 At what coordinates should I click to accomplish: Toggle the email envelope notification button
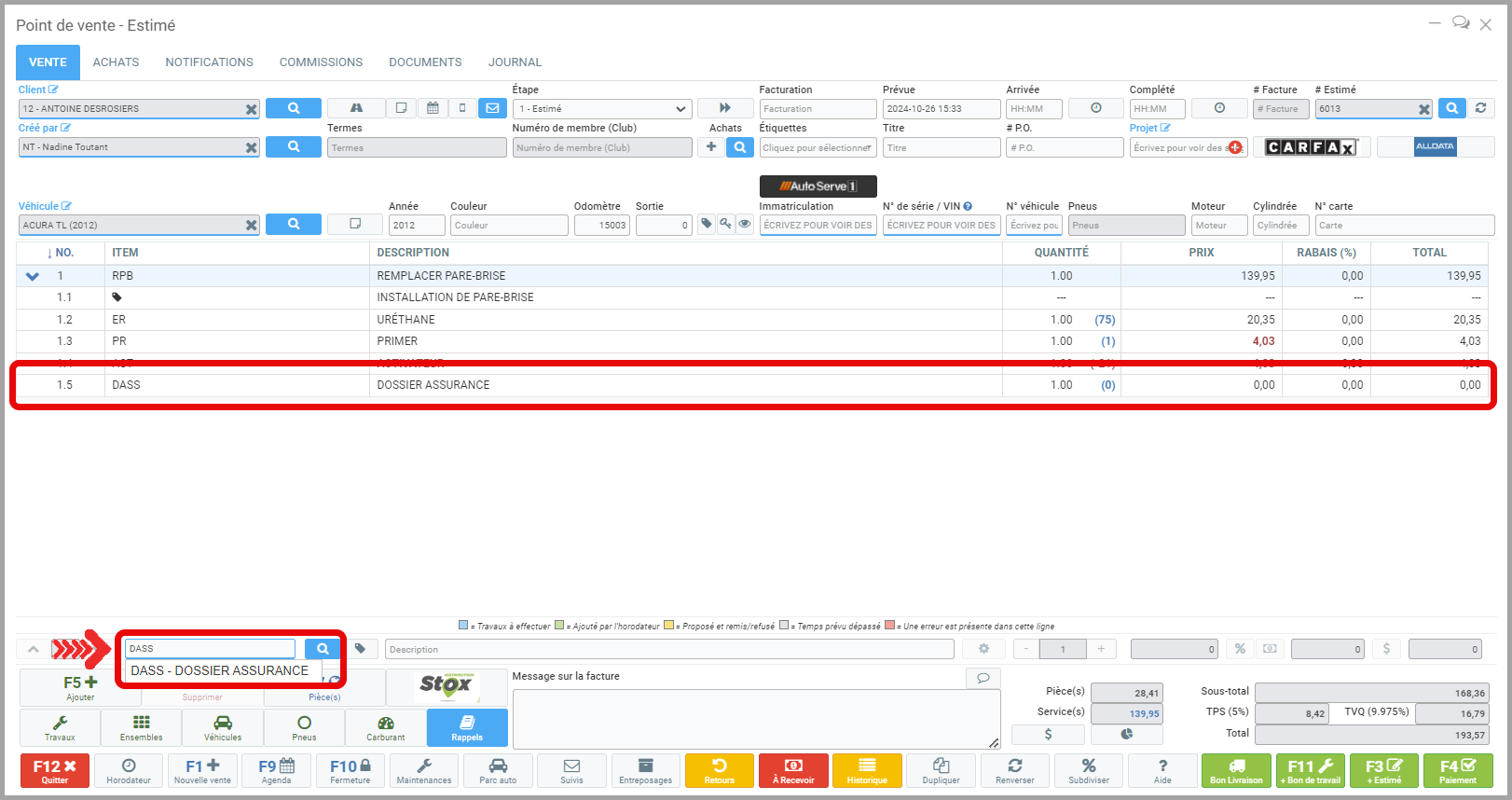(x=492, y=108)
